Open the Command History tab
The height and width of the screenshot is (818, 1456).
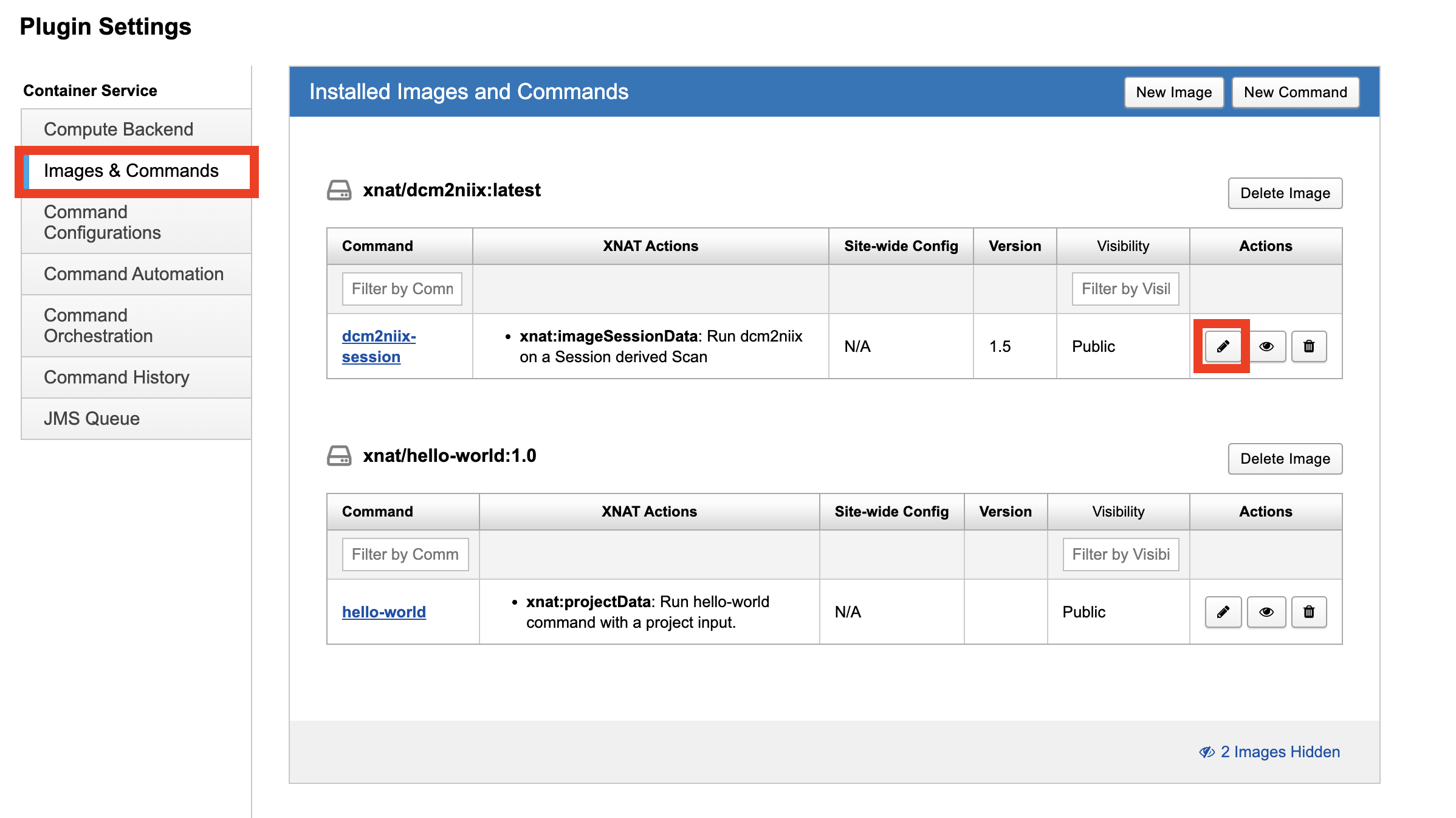(x=117, y=377)
